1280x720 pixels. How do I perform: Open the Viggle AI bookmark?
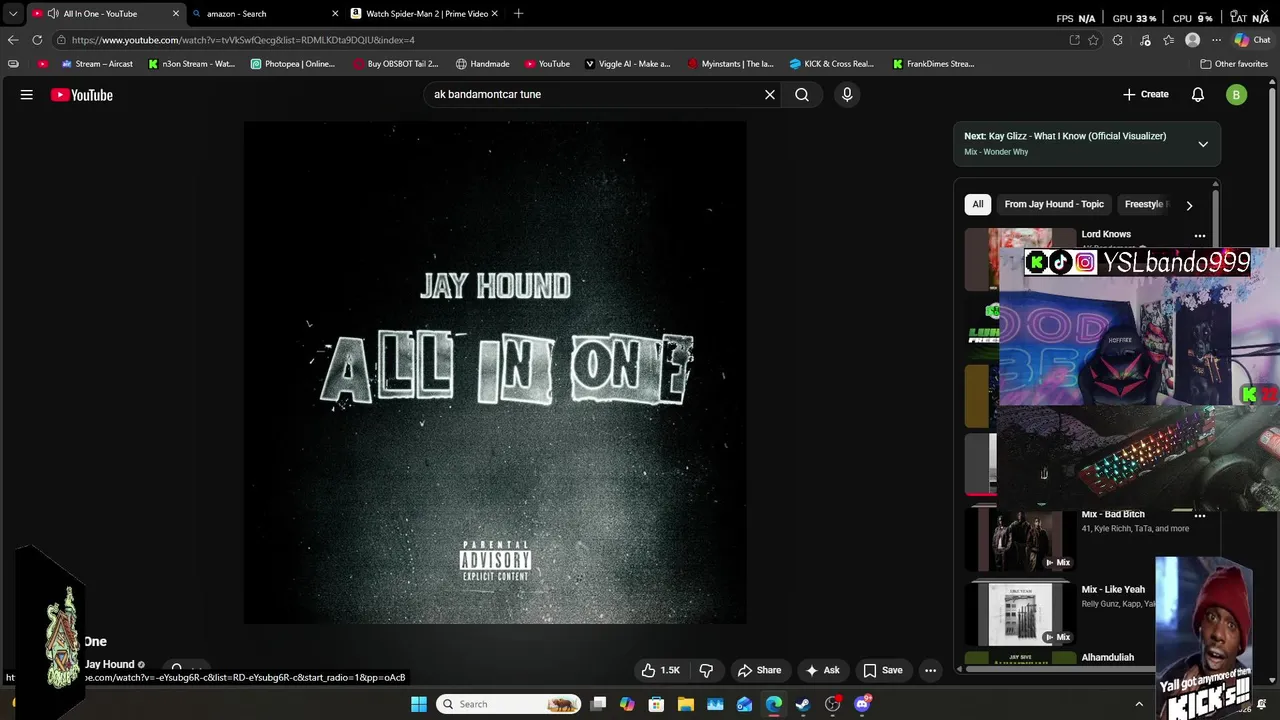point(627,64)
